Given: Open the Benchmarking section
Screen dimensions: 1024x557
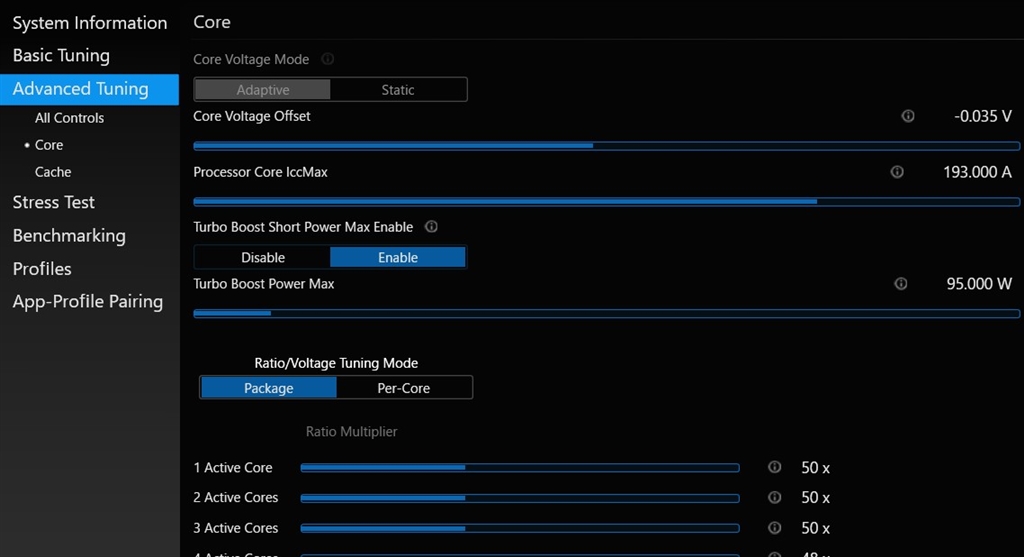Looking at the screenshot, I should (x=69, y=236).
